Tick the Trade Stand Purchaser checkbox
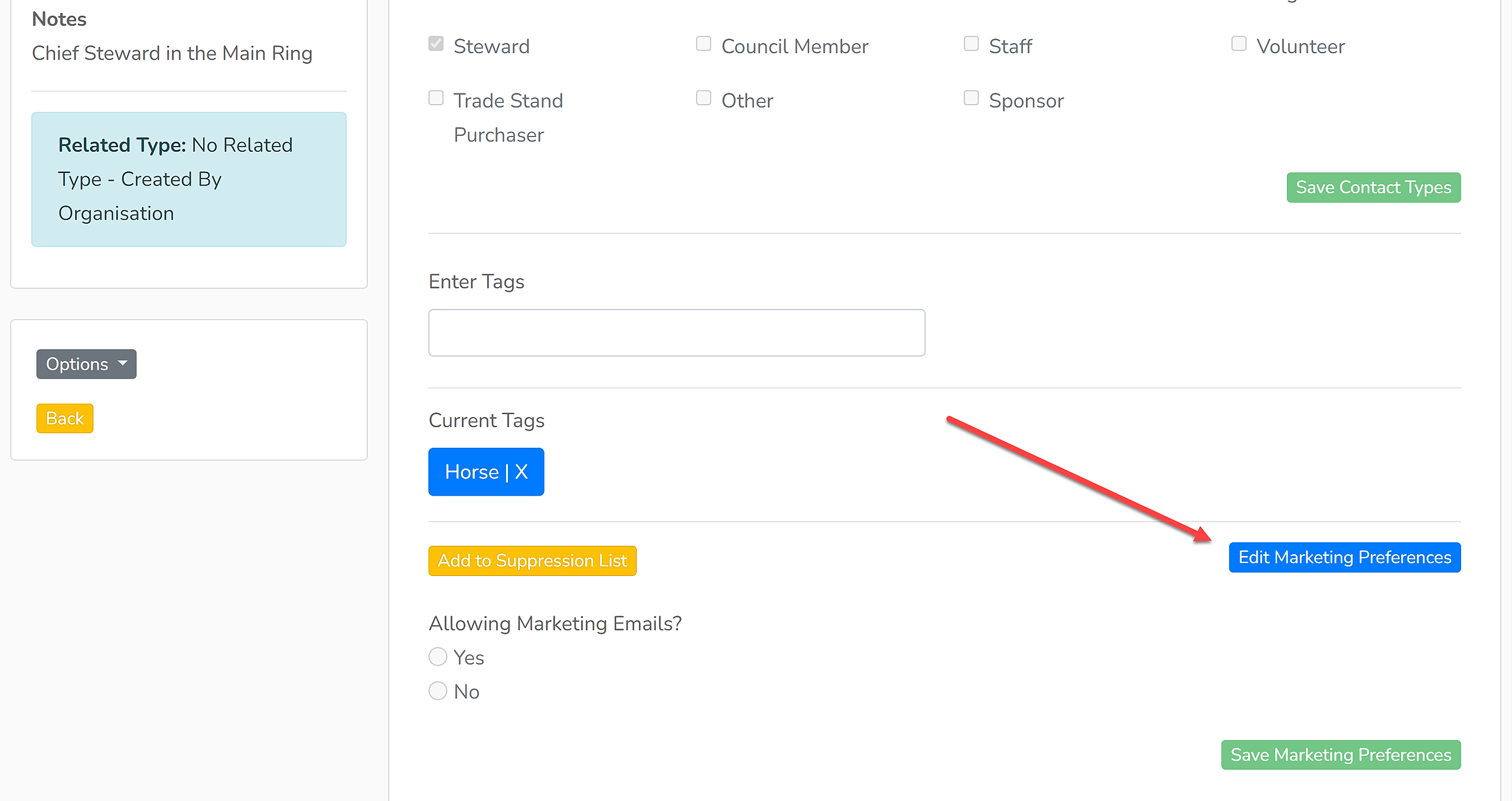 click(x=436, y=98)
